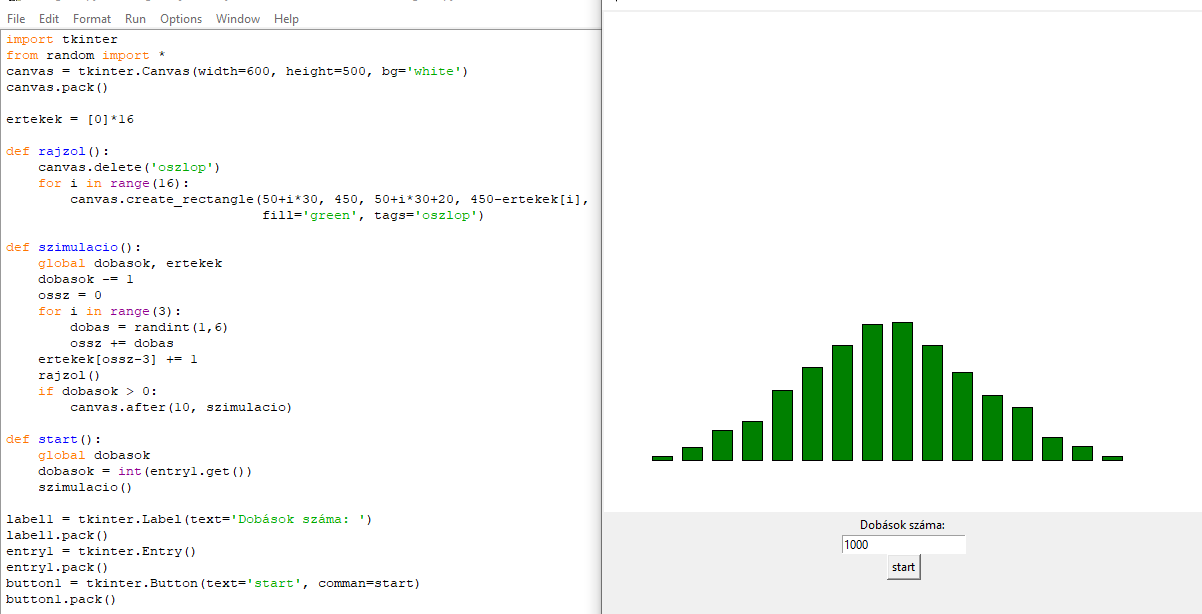Image resolution: width=1202 pixels, height=614 pixels.
Task: Click the entry field containing 1000
Action: point(904,545)
